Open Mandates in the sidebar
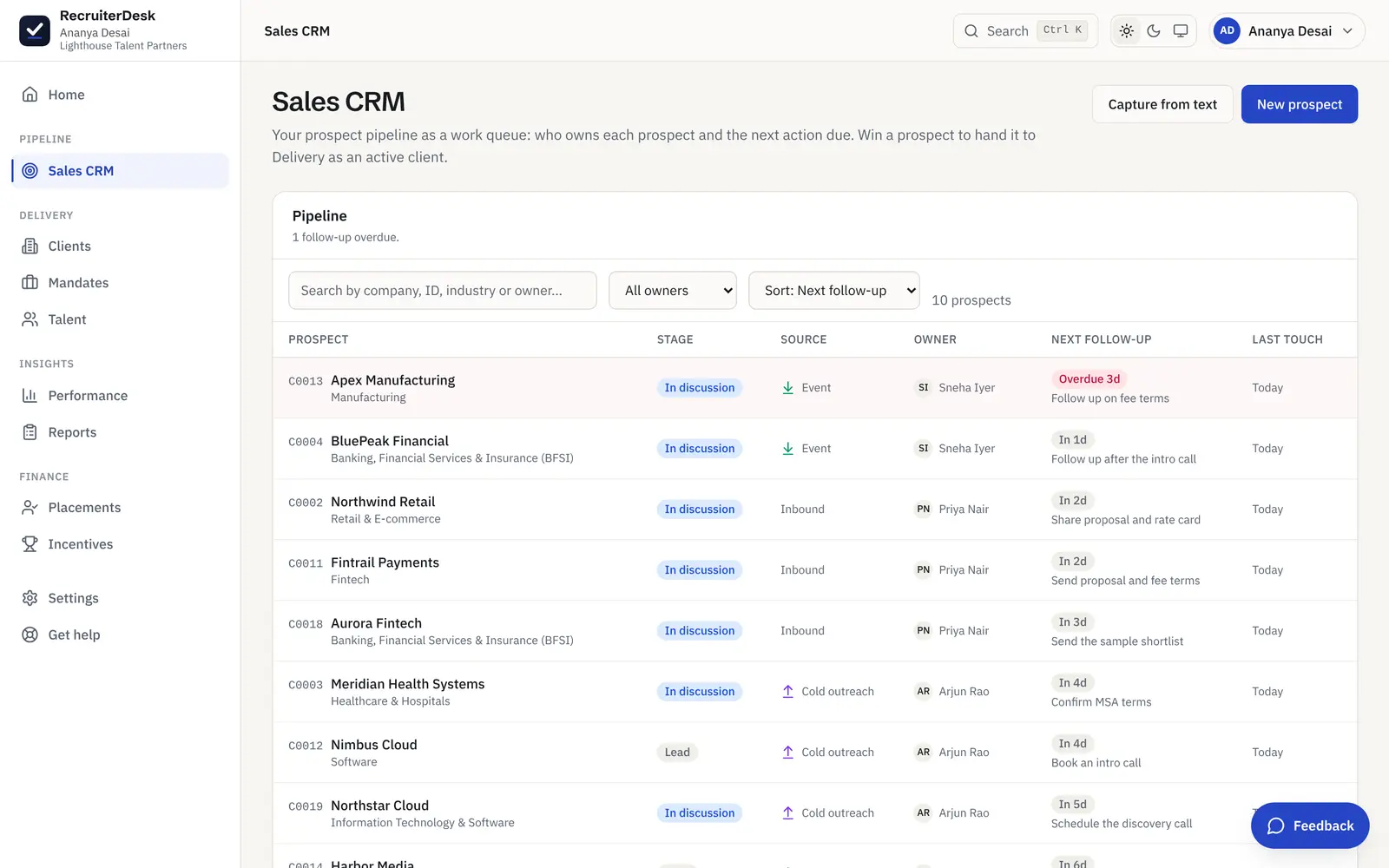This screenshot has height=868, width=1389. click(121, 283)
